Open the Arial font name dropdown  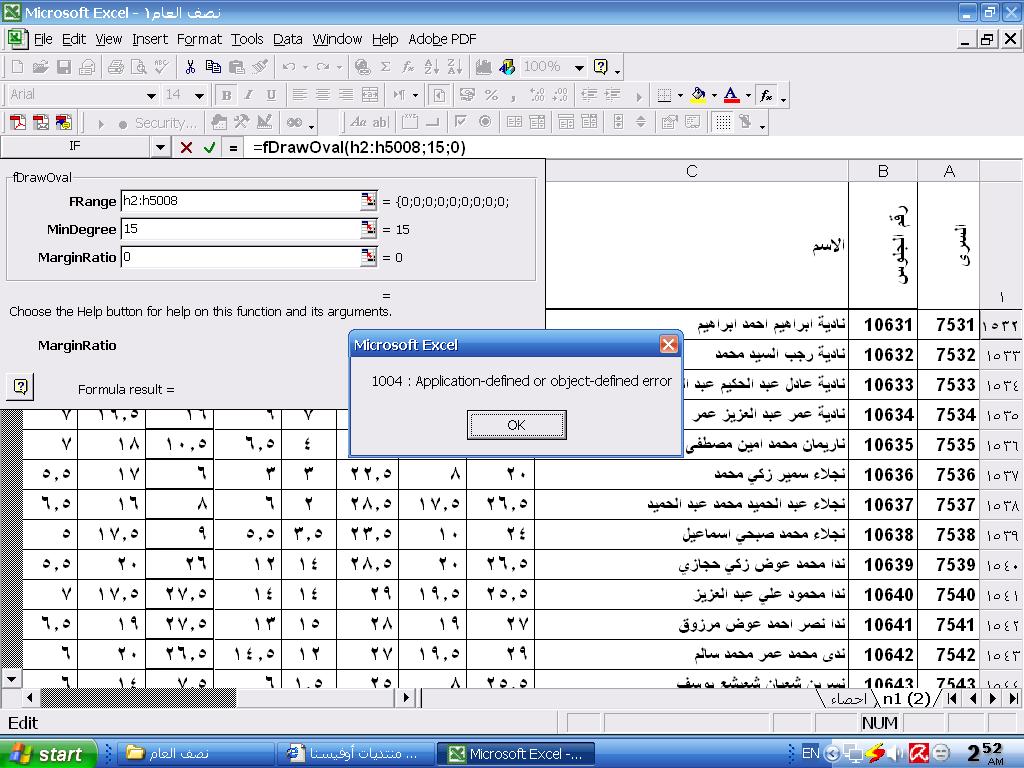click(151, 95)
